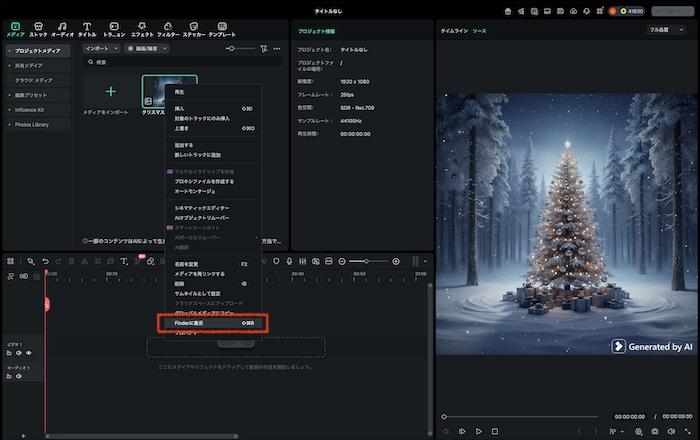Click the メディアをインポート plus tile

click(x=111, y=91)
